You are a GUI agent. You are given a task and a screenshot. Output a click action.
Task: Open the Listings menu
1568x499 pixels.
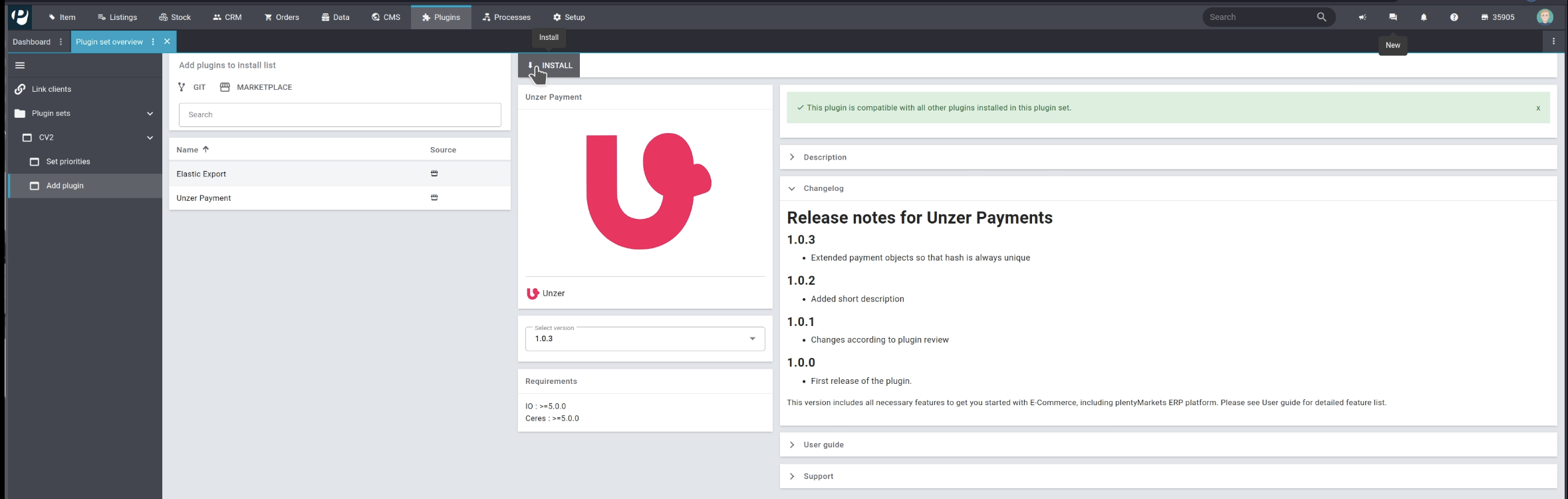coord(117,17)
